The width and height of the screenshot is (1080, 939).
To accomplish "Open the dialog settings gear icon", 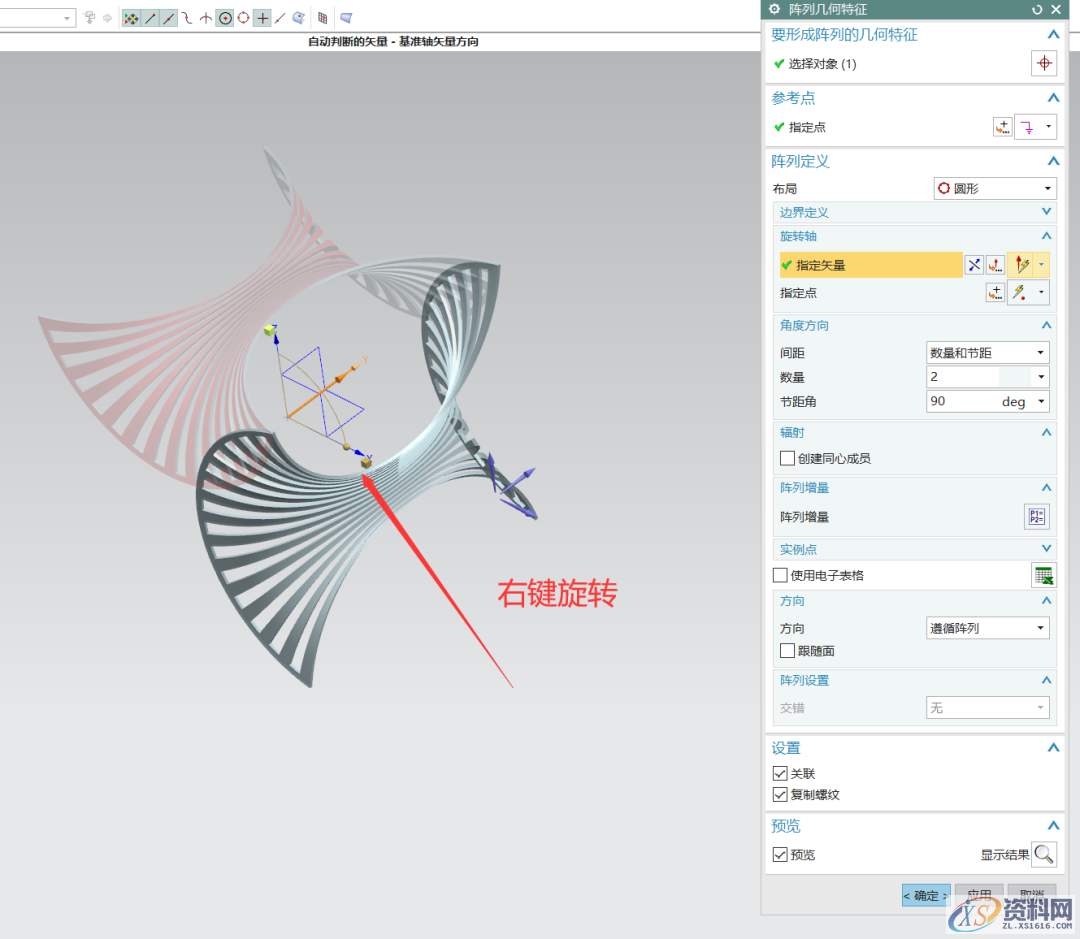I will (774, 9).
